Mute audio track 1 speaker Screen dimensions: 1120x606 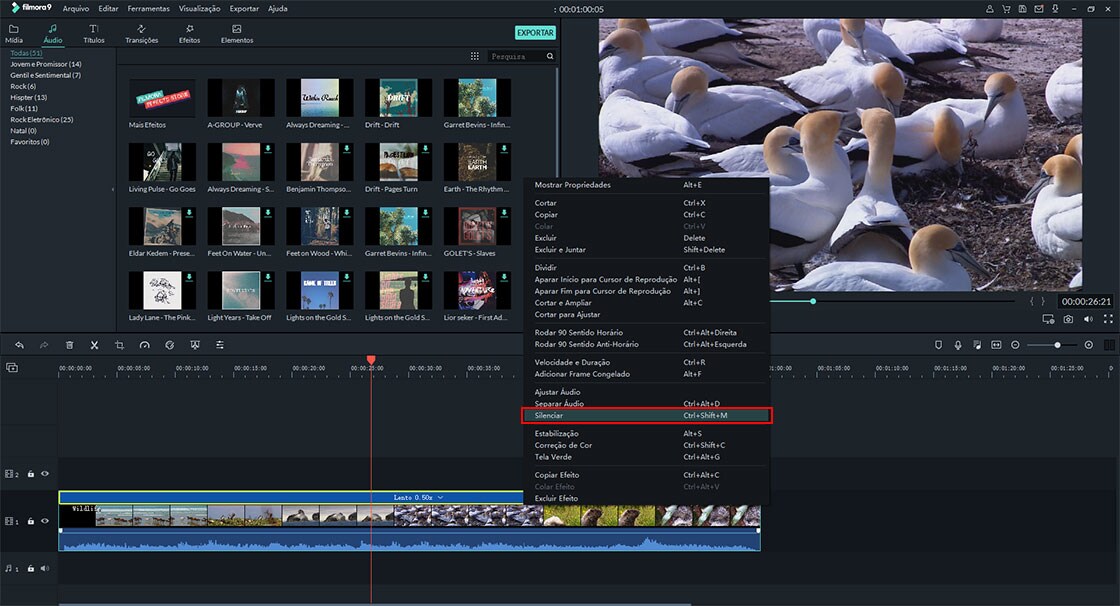(x=45, y=569)
